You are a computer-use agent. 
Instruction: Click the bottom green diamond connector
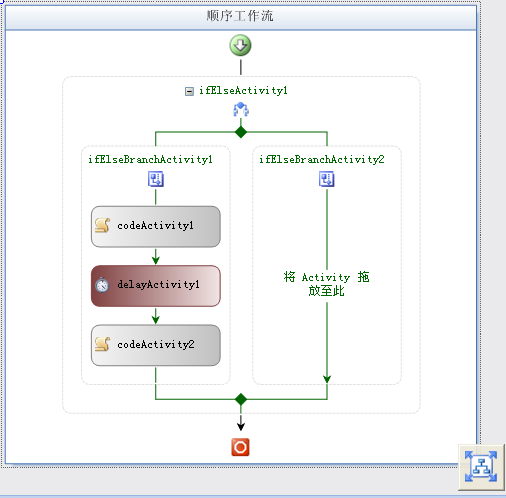[x=241, y=399]
